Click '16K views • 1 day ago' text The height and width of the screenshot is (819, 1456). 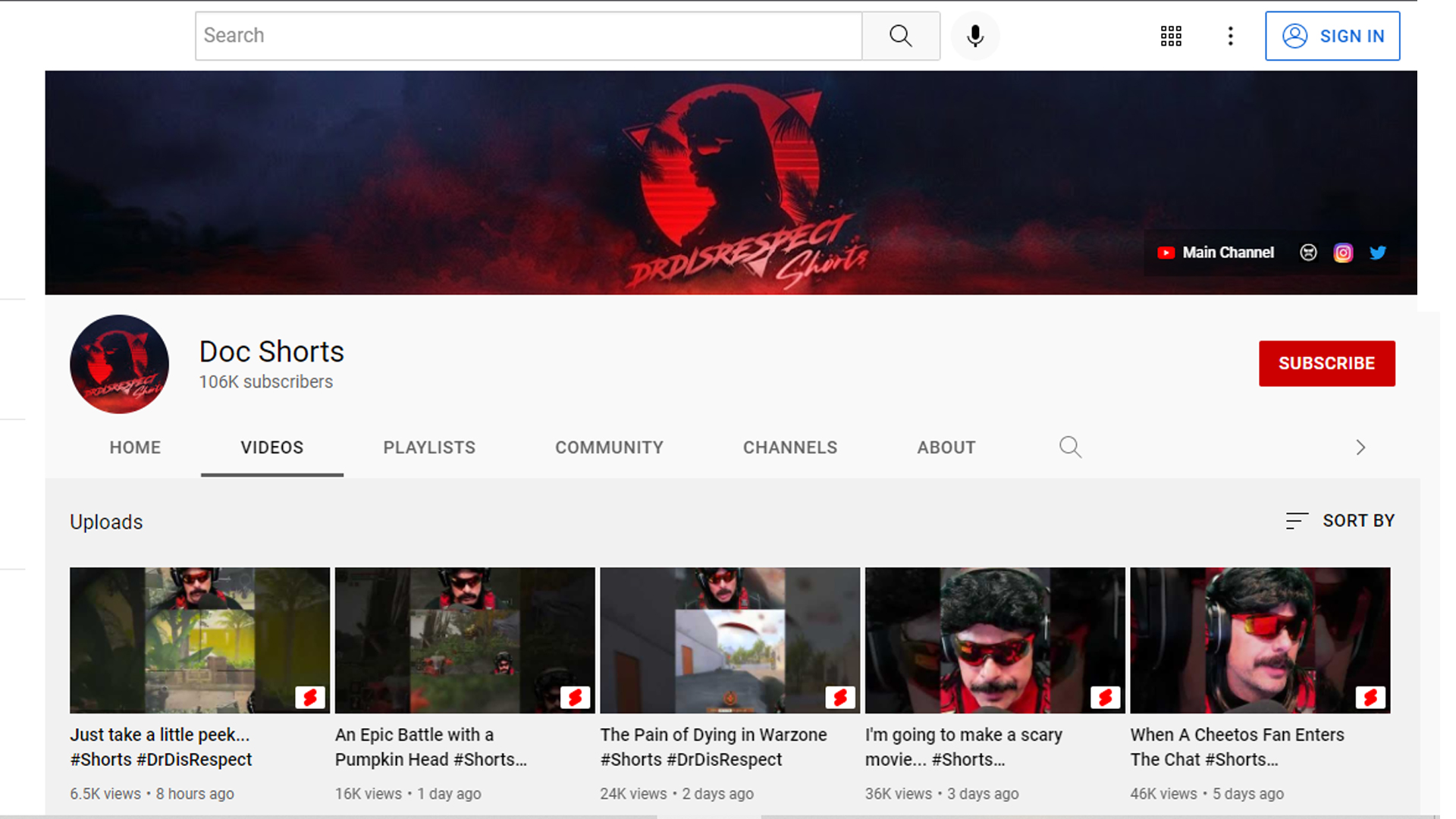click(408, 794)
